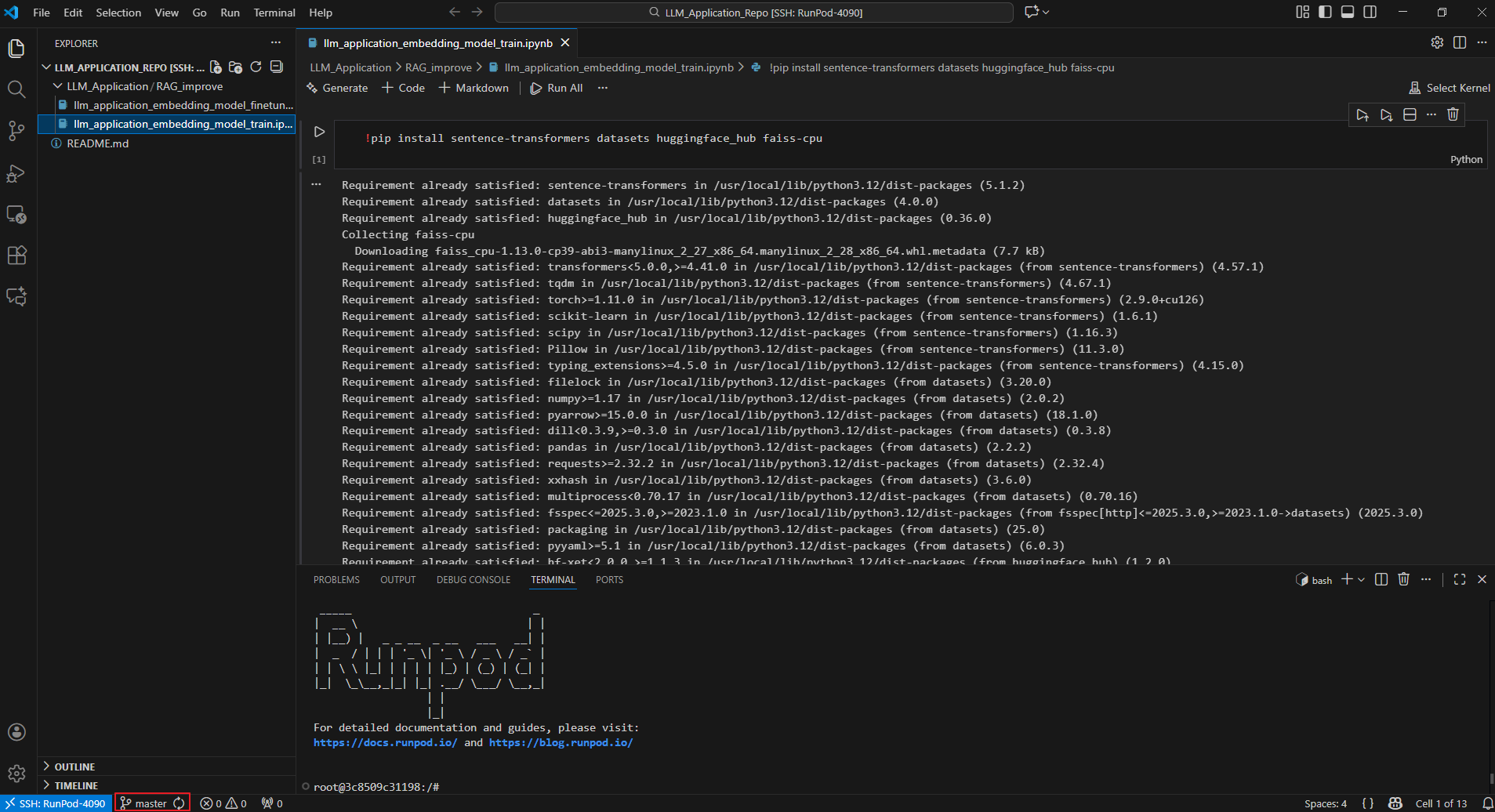Kill the bash terminal

coord(1403,579)
